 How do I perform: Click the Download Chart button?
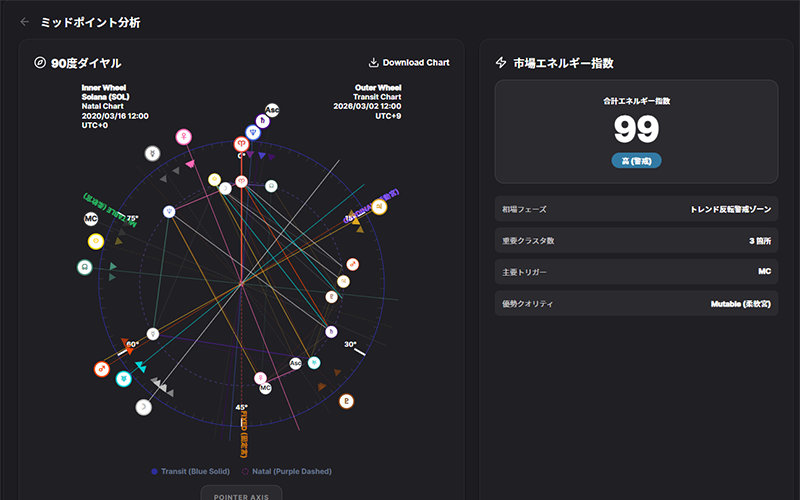click(409, 62)
